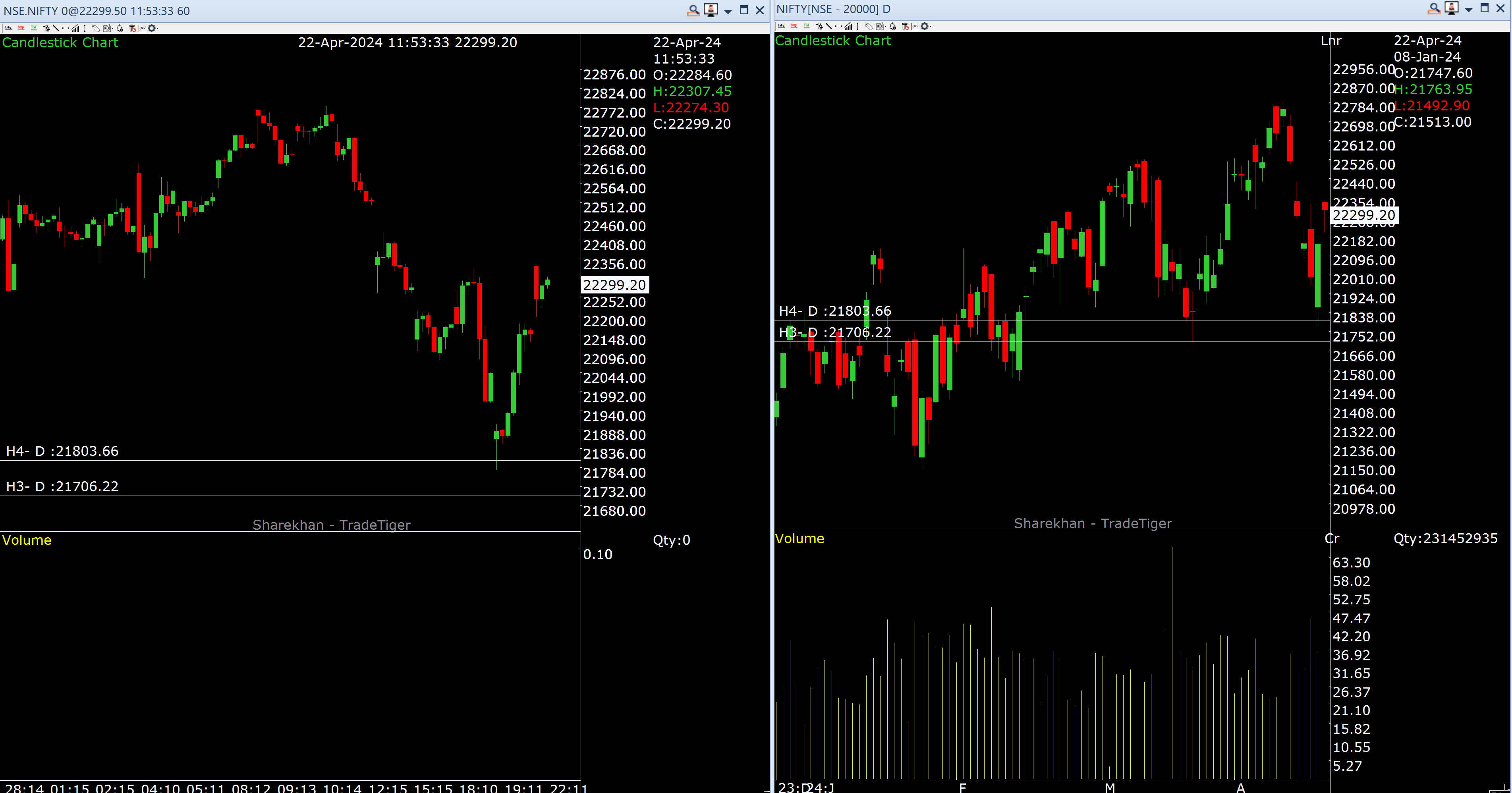
Task: Click Stop loss marker in left chart toolbar
Action: pos(21,28)
